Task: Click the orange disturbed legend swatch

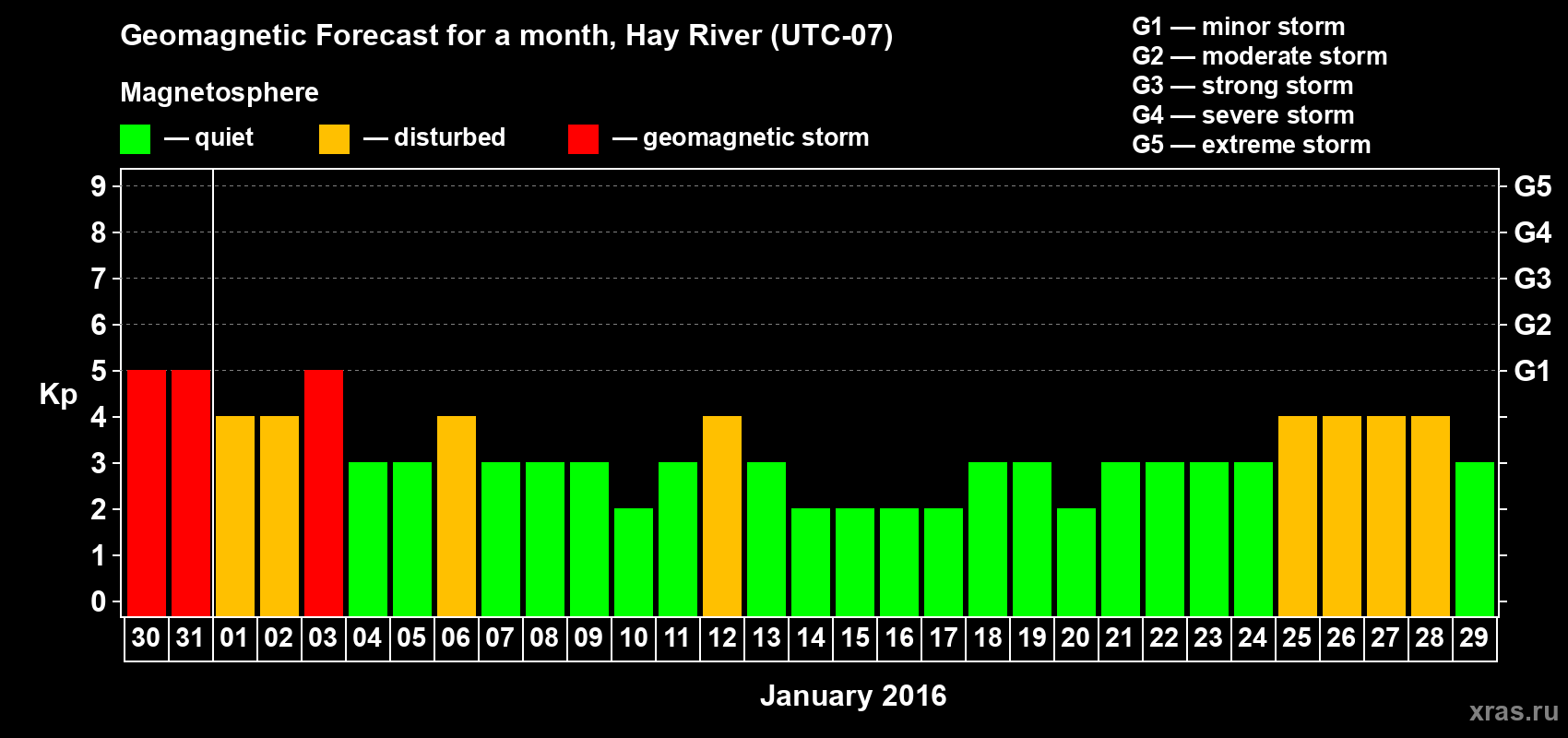Action: (x=334, y=139)
